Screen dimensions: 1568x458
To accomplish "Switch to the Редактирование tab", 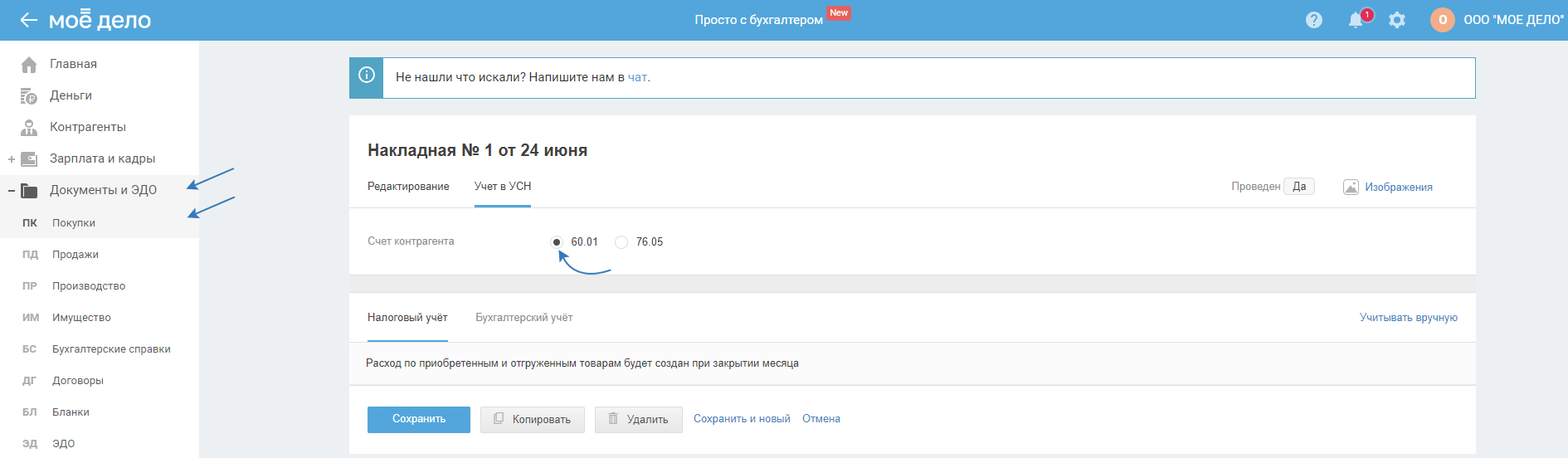I will (408, 187).
